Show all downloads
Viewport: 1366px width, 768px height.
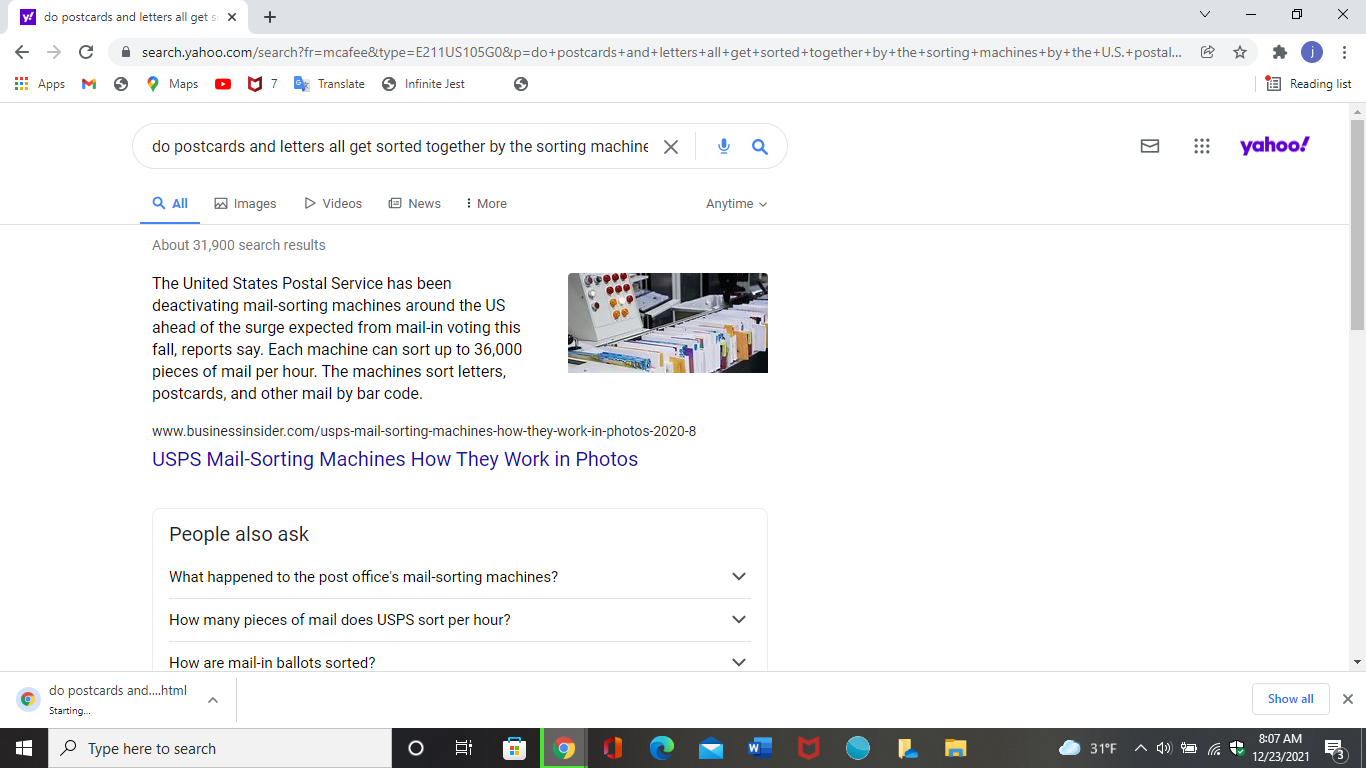[1291, 699]
